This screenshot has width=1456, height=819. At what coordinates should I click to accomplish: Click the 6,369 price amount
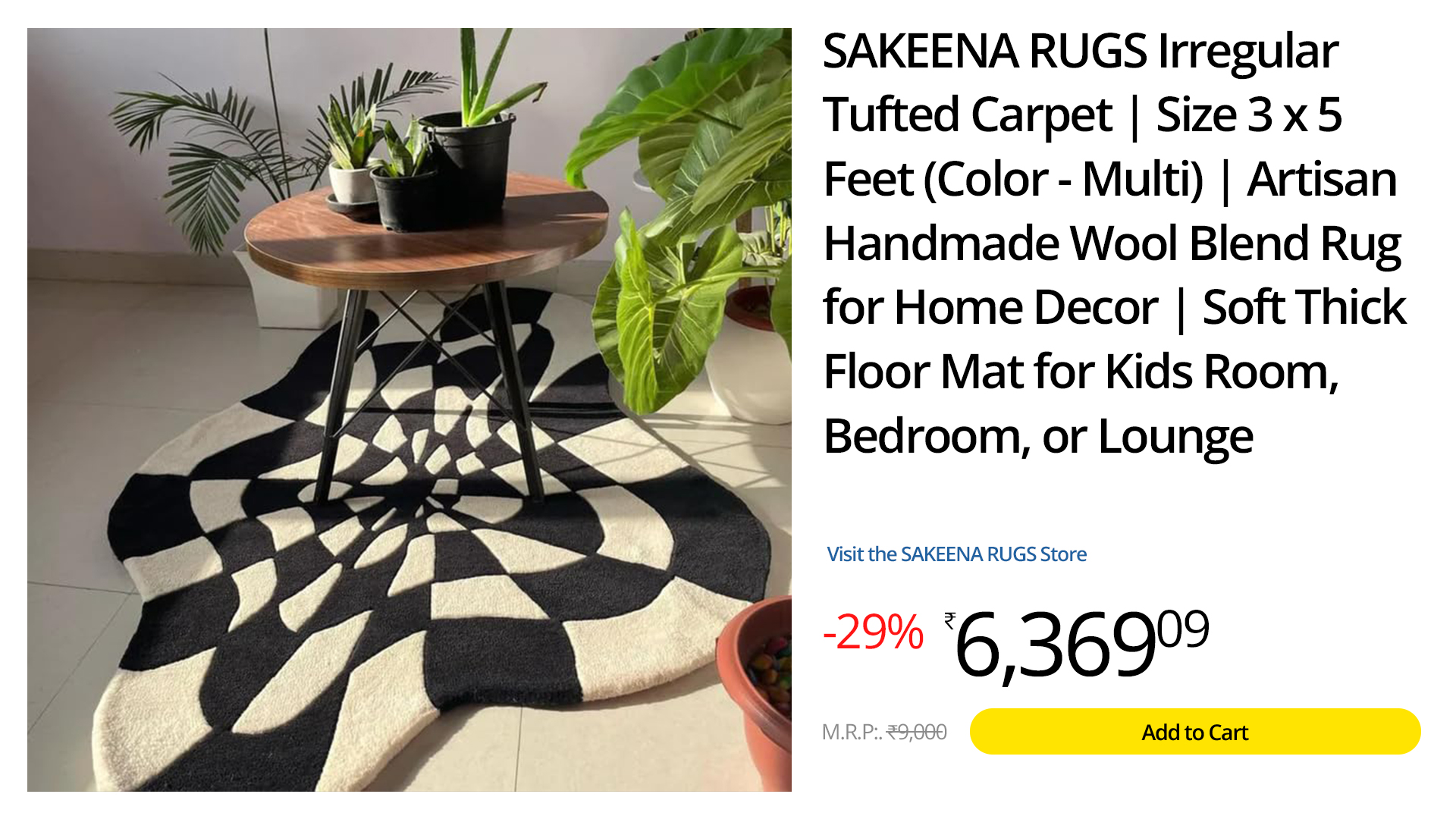[x=1055, y=645]
